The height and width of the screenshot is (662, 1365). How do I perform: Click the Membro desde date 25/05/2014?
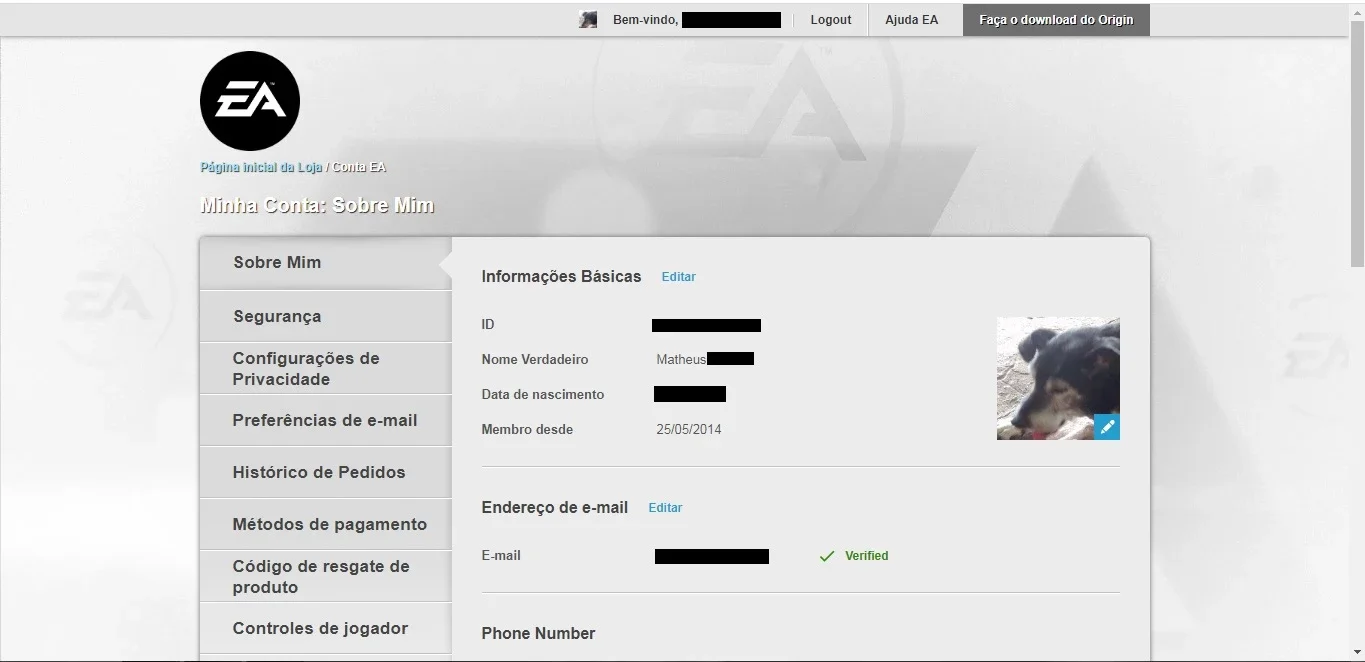point(688,430)
